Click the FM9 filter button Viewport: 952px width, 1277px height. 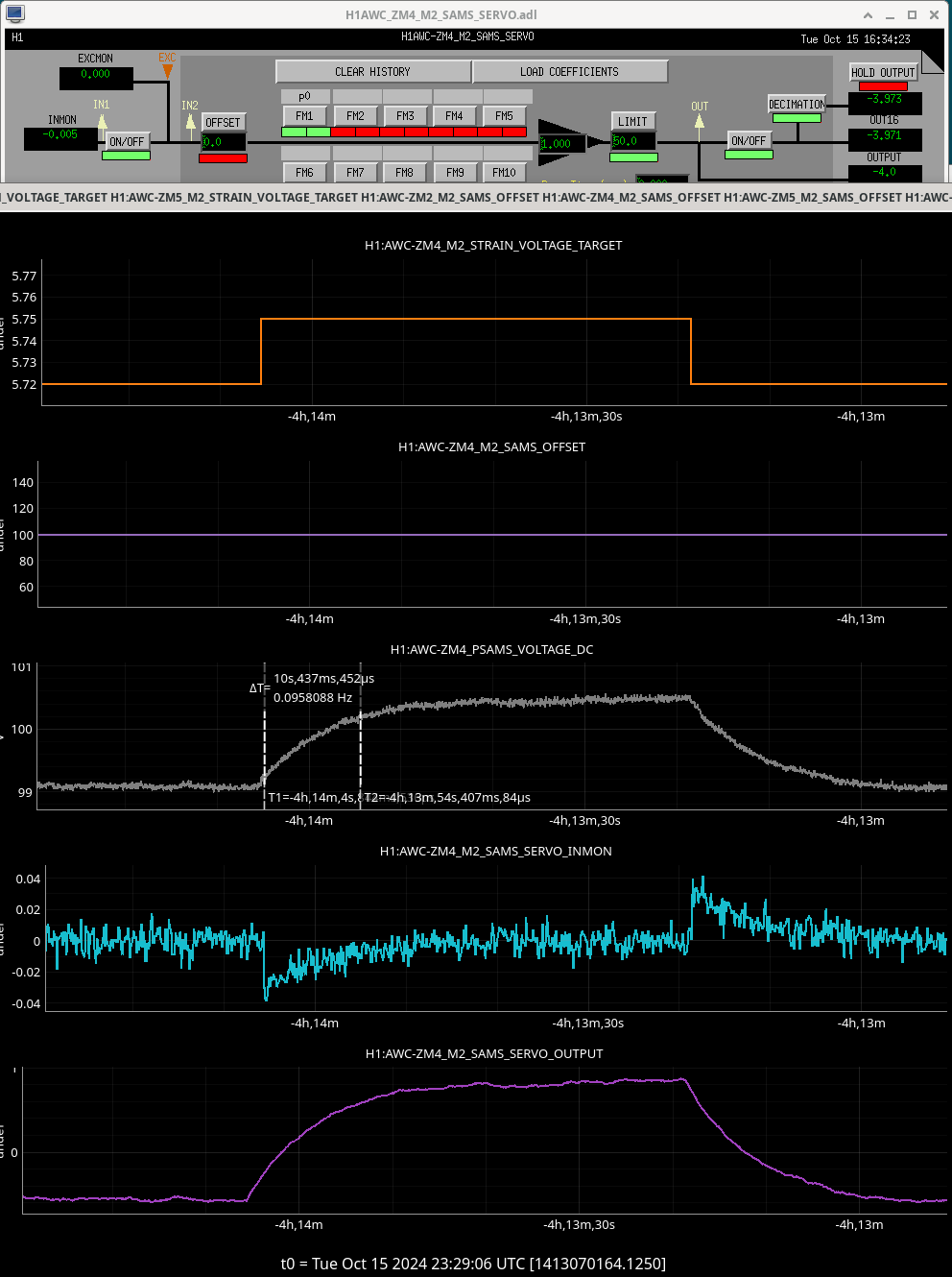pyautogui.click(x=455, y=172)
